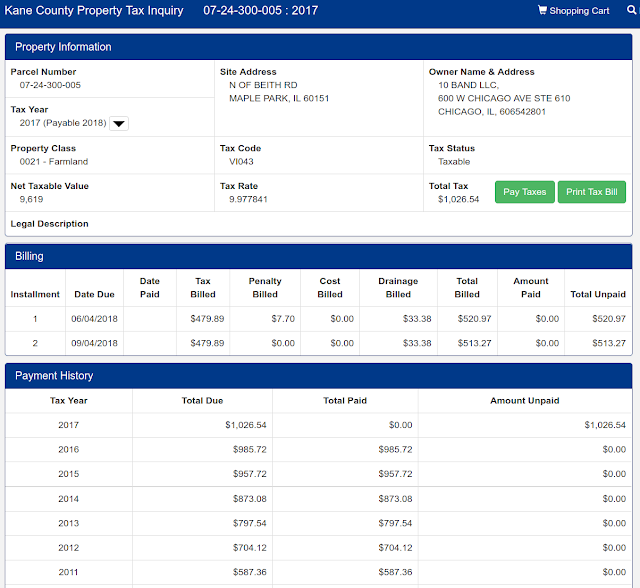The image size is (640, 588).
Task: Click the search magnifier icon
Action: pos(631,10)
